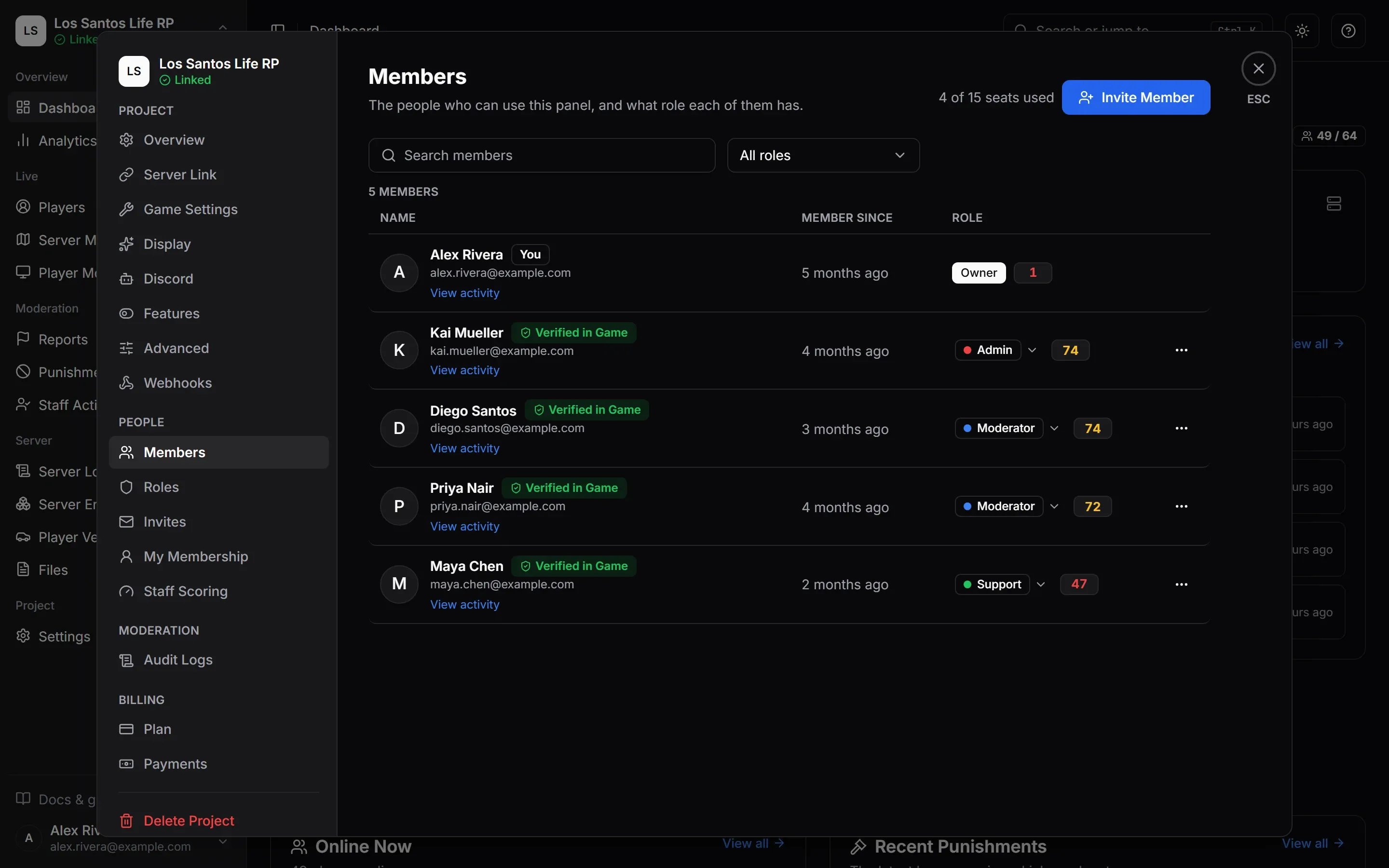Viewport: 1389px width, 868px height.
Task: Click the My Membership person icon
Action: [x=126, y=557]
